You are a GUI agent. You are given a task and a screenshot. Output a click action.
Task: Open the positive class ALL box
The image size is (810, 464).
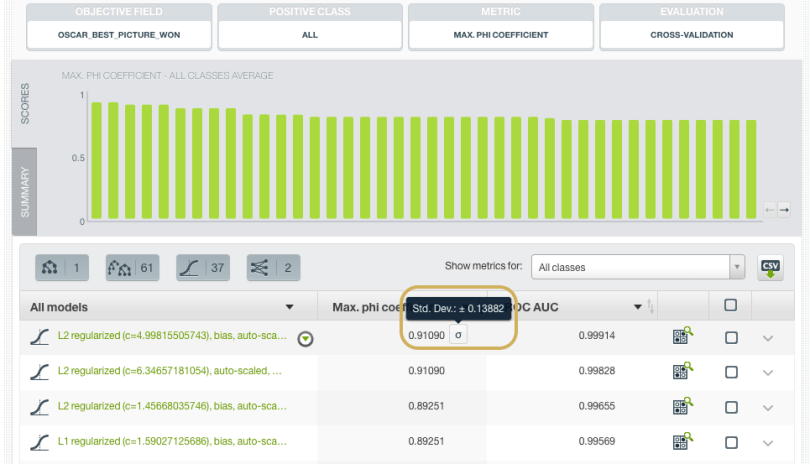tap(310, 35)
